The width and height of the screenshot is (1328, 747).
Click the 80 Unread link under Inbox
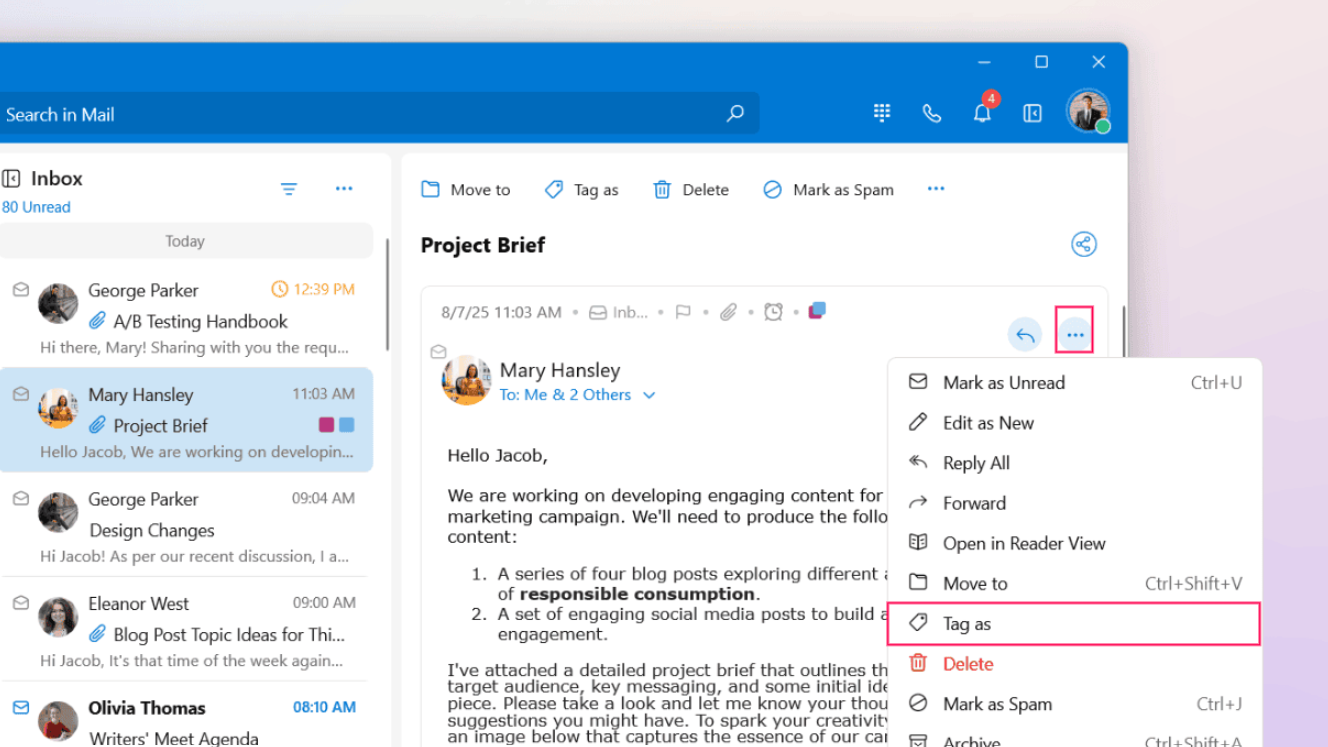pyautogui.click(x=36, y=207)
